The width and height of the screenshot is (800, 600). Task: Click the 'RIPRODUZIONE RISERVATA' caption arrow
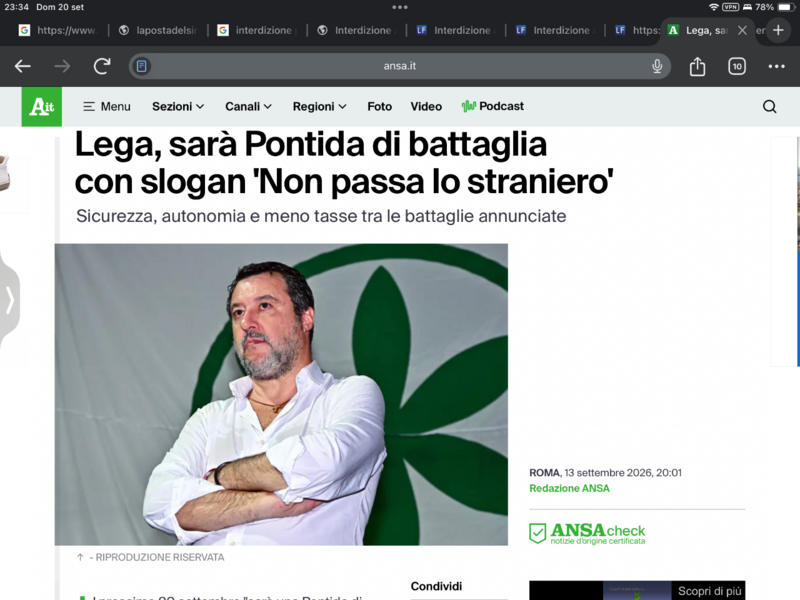point(80,557)
